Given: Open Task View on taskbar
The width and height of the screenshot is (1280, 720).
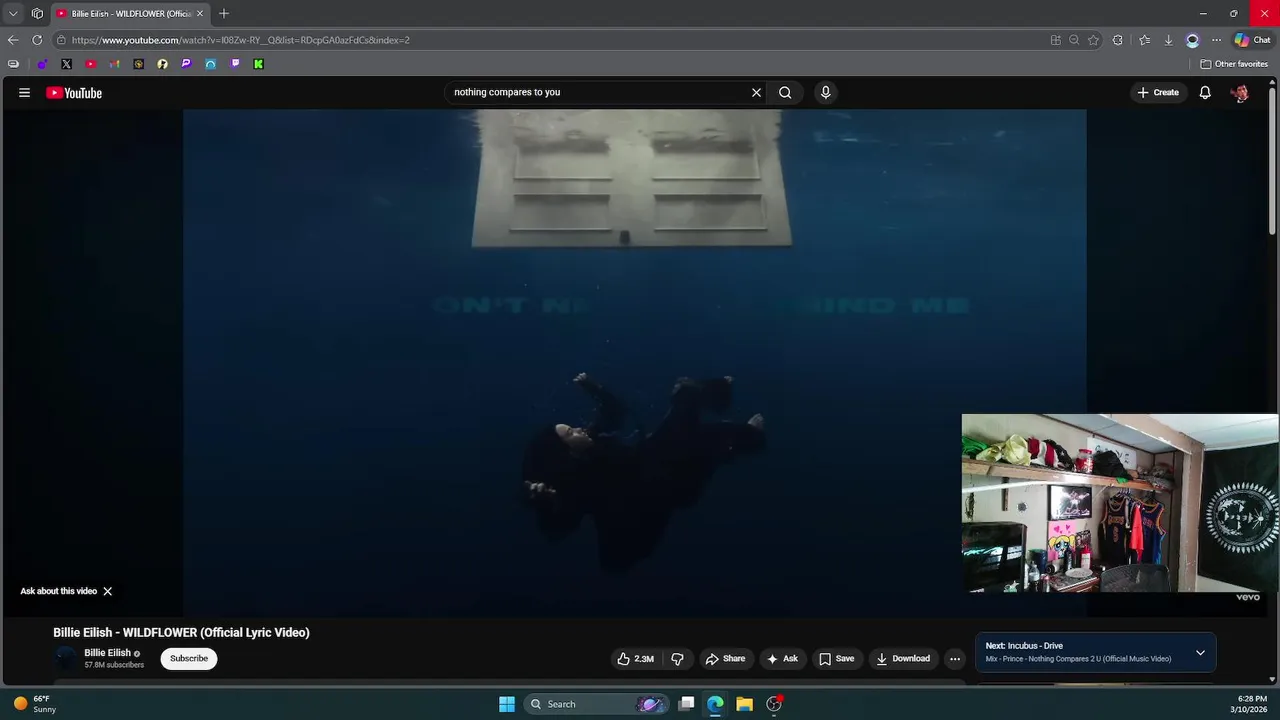Looking at the screenshot, I should [x=686, y=704].
